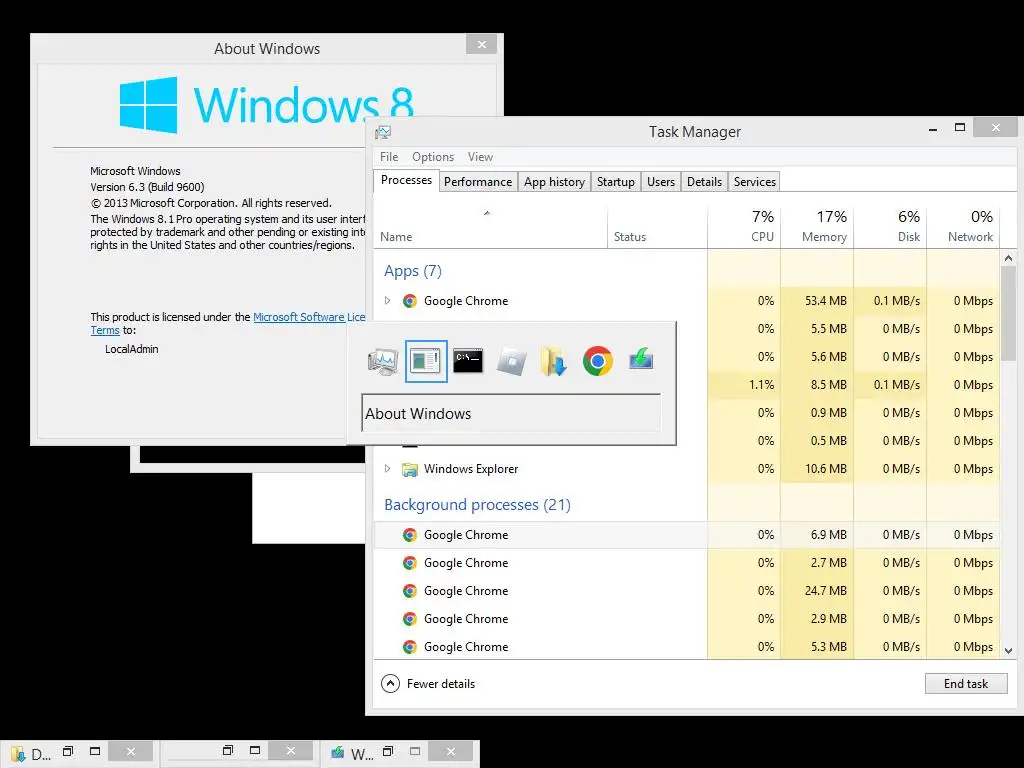Click the Task Manager title bar icon
1024x768 pixels.
point(383,133)
